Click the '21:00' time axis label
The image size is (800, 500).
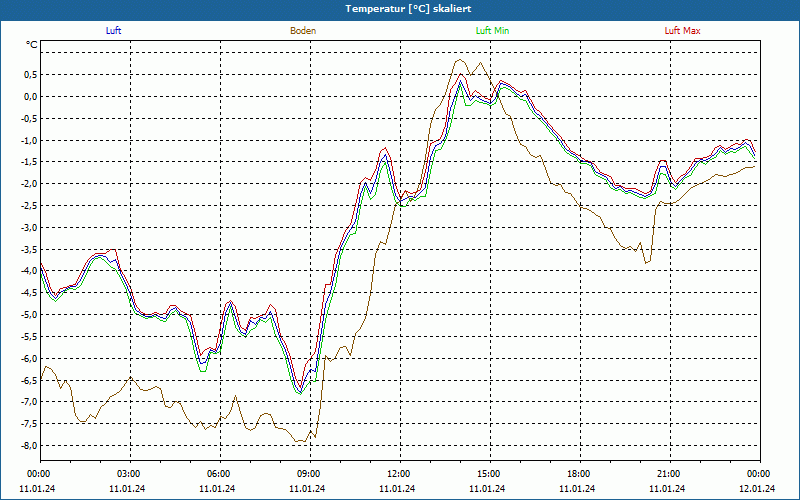point(670,474)
